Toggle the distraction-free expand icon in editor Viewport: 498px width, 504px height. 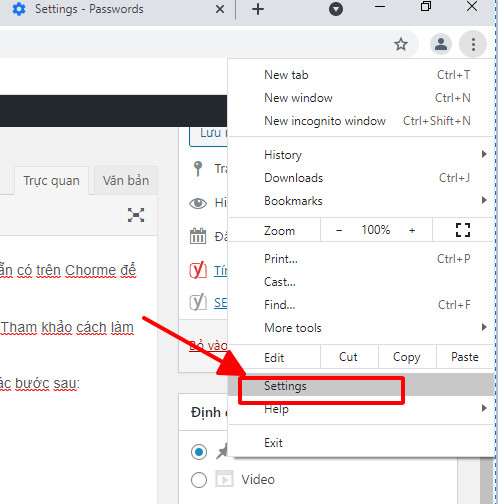(x=136, y=215)
